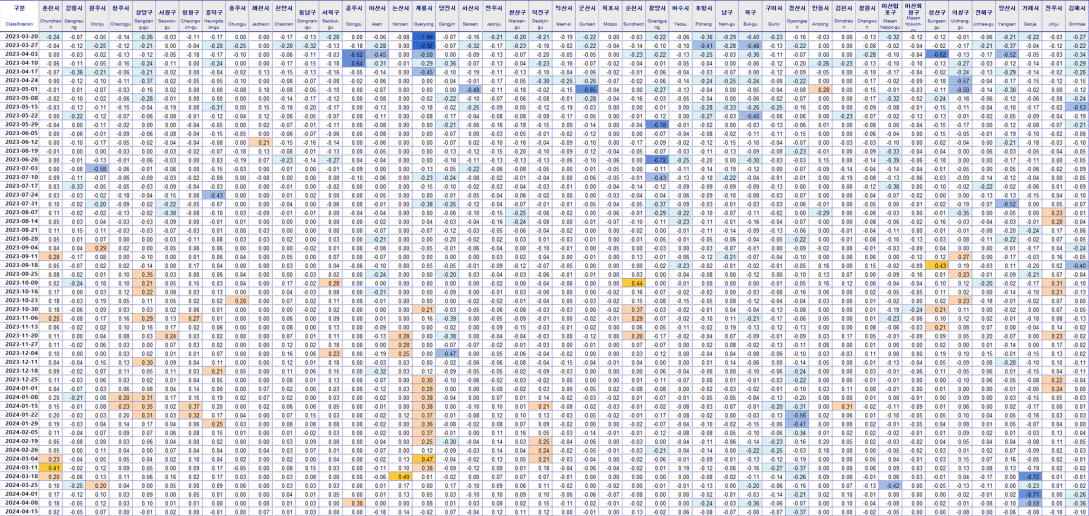Click the Pohang column header
Viewport: 1089px width, 516px height.
(x=704, y=17)
